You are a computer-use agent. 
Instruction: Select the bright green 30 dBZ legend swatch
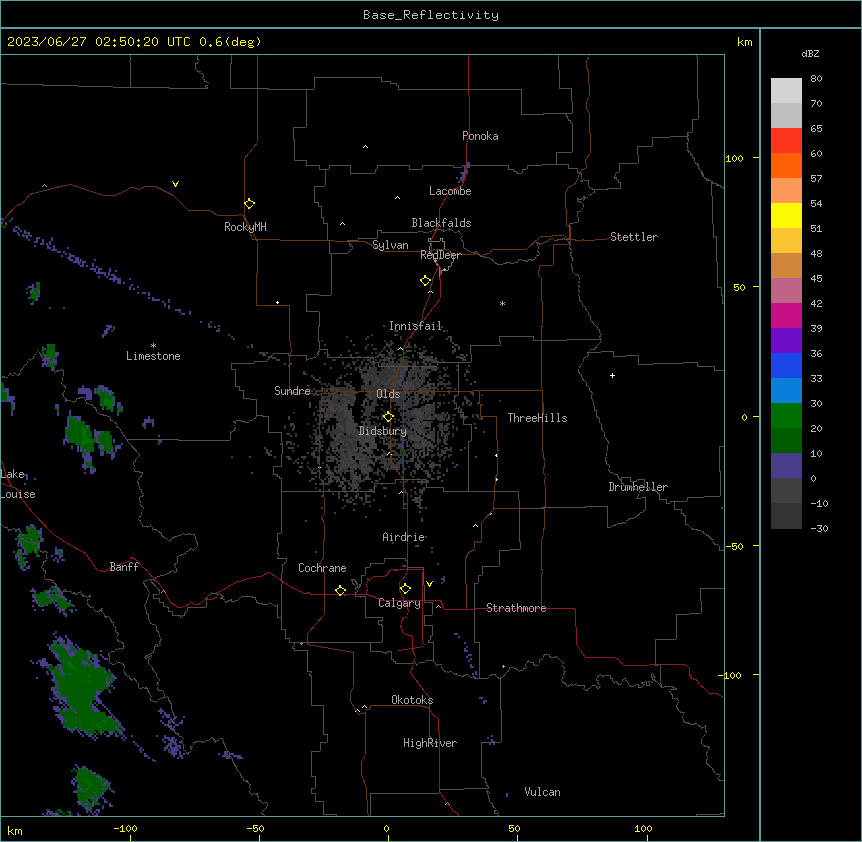coord(786,416)
